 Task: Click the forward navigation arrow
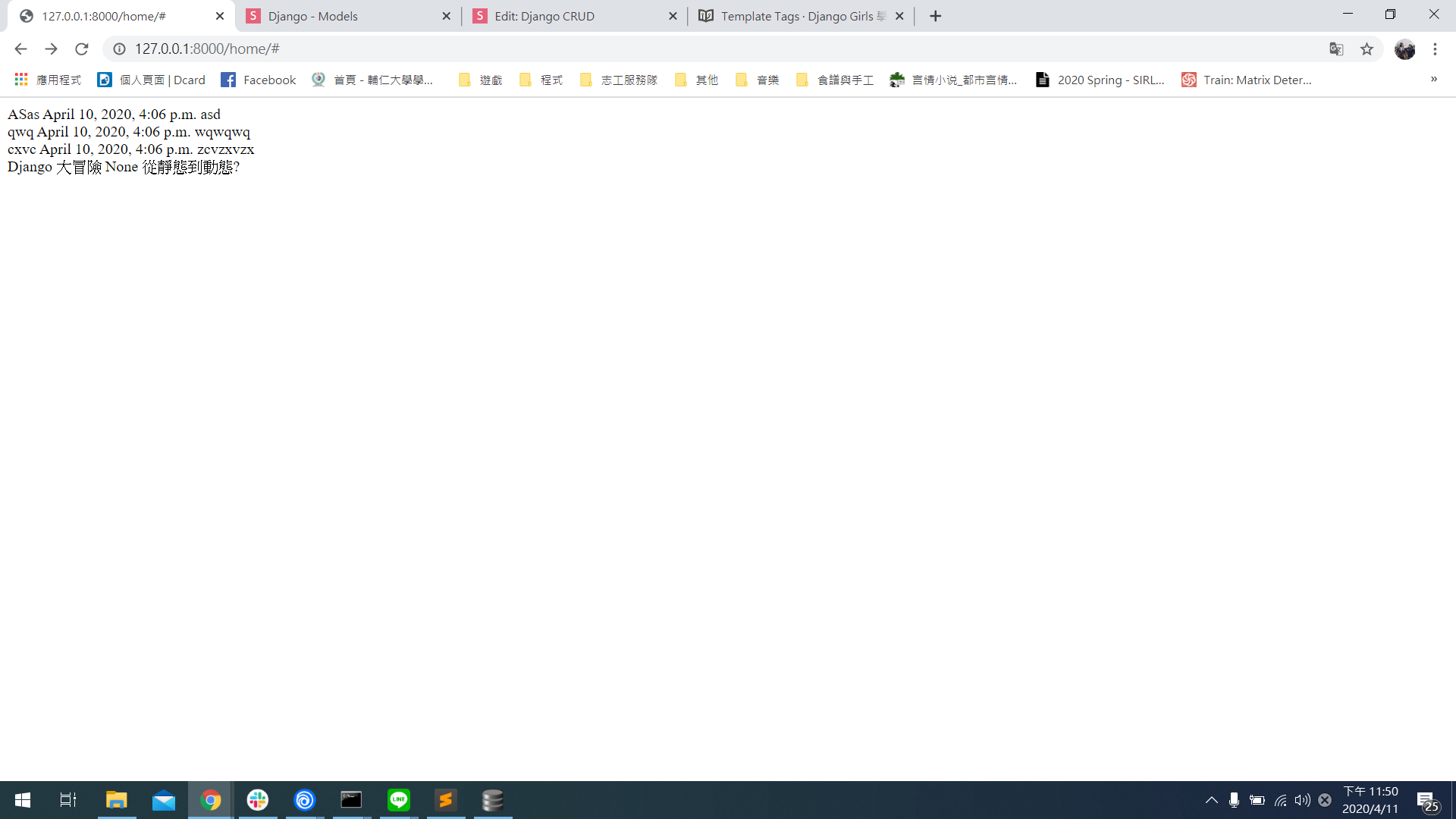(51, 49)
